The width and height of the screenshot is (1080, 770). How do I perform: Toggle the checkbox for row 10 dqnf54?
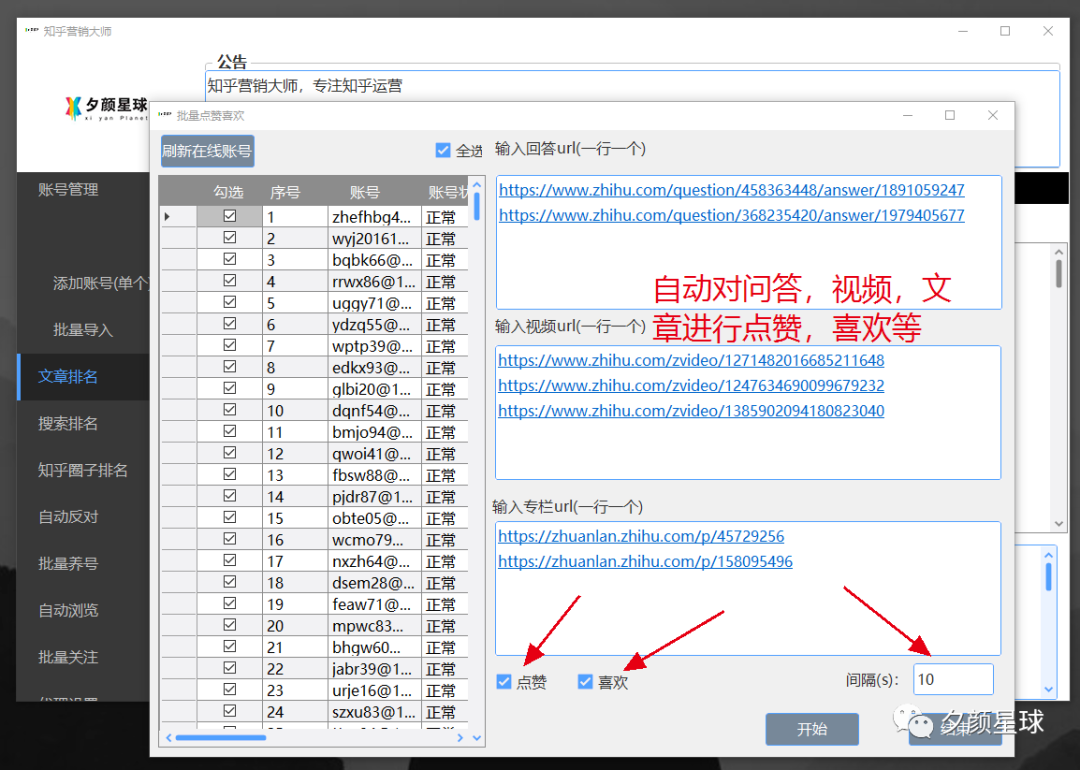(x=229, y=410)
